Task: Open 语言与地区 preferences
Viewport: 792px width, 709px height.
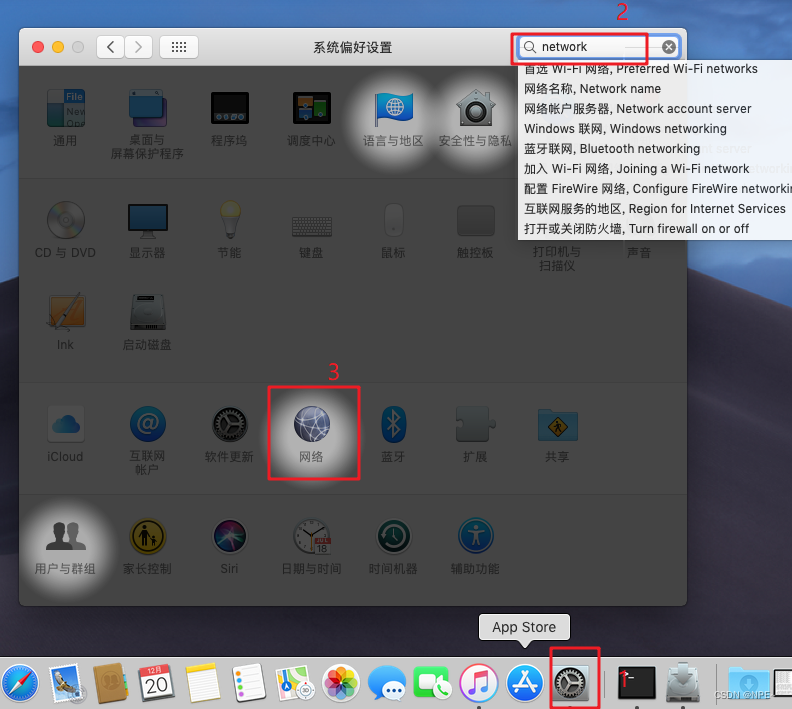Action: [393, 118]
